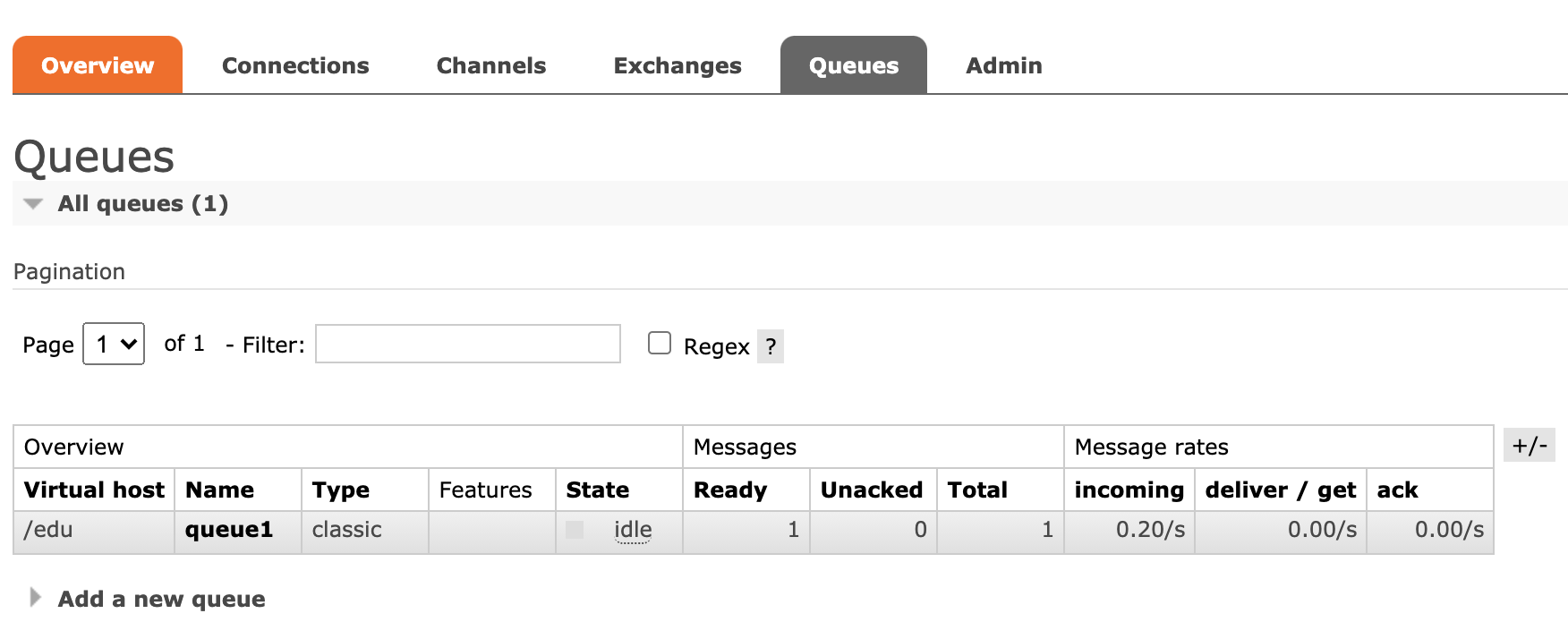Click the idle state label
Viewport: 1568px width, 639px height.
pos(633,530)
